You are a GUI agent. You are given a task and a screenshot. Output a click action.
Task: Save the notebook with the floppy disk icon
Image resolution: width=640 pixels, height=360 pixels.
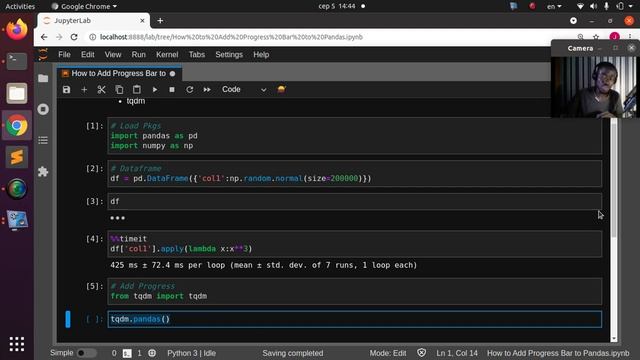coord(67,89)
